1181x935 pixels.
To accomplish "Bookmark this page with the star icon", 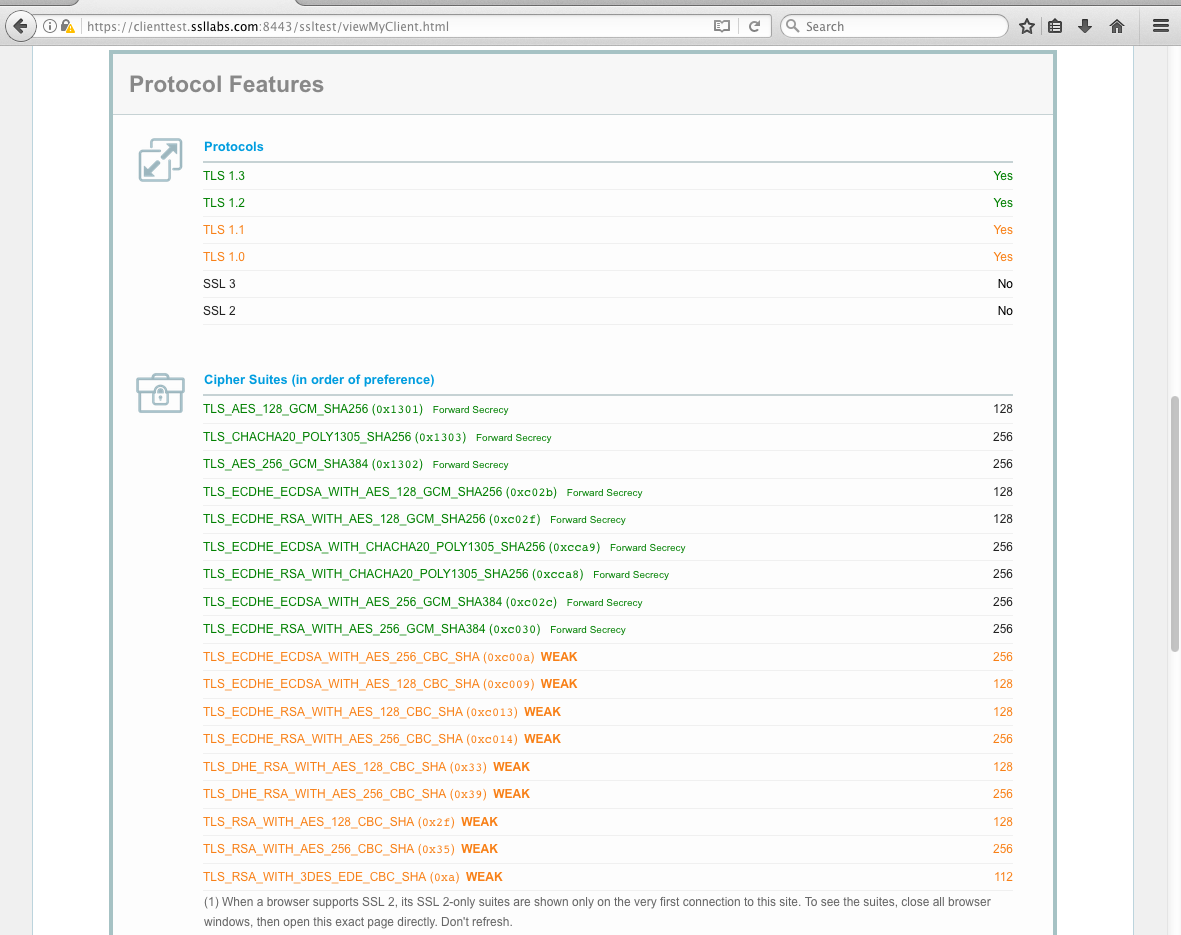I will coord(1027,26).
